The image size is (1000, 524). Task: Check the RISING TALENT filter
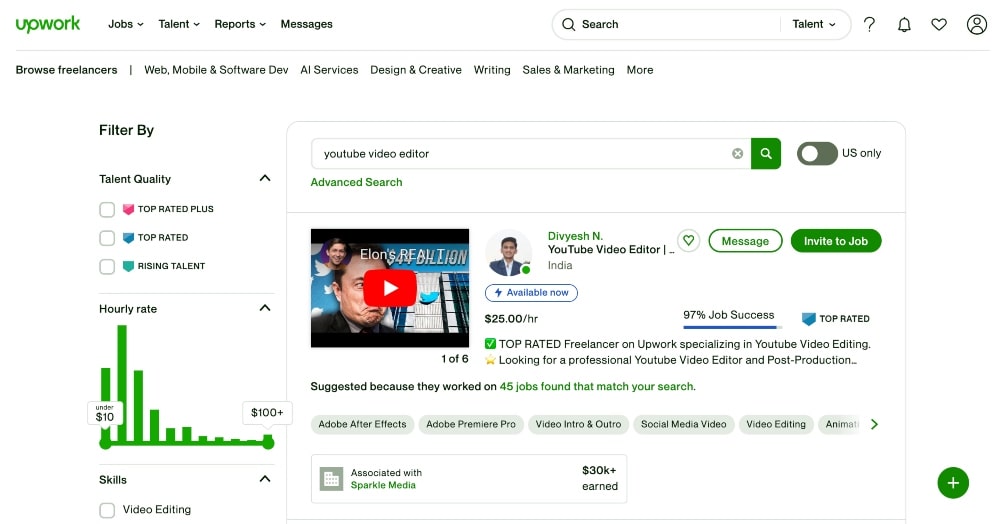pos(107,266)
